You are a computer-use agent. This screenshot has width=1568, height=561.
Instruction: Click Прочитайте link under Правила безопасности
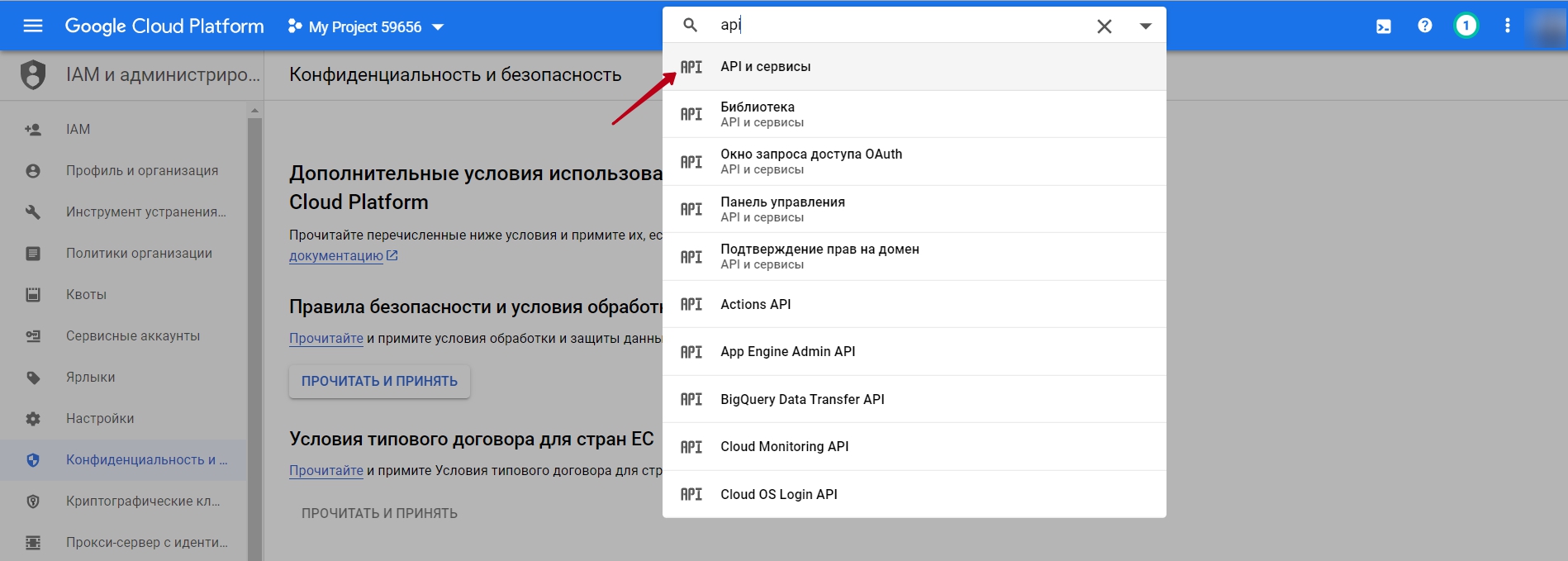pos(326,338)
